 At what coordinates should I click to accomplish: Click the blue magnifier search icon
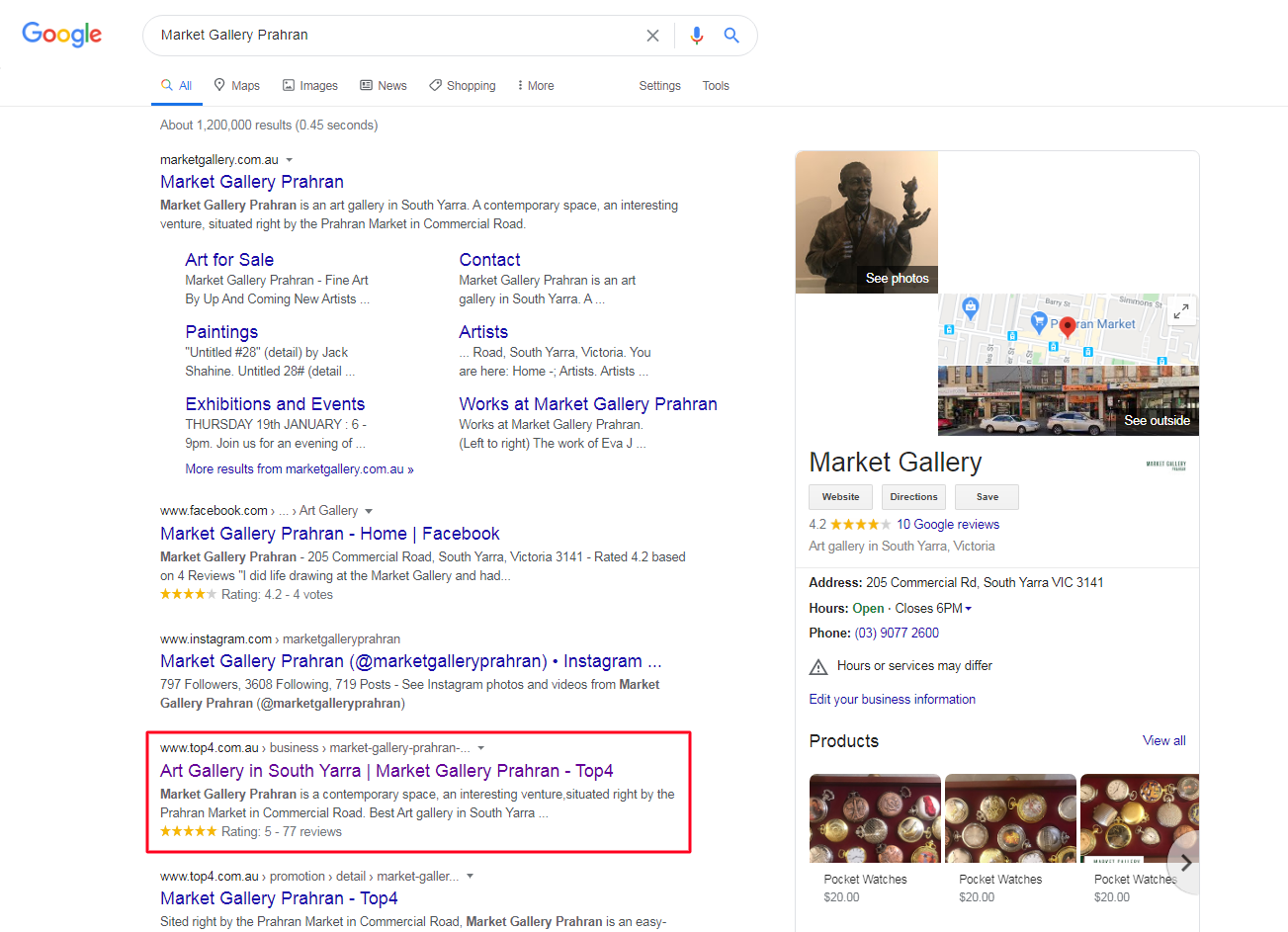click(x=731, y=36)
